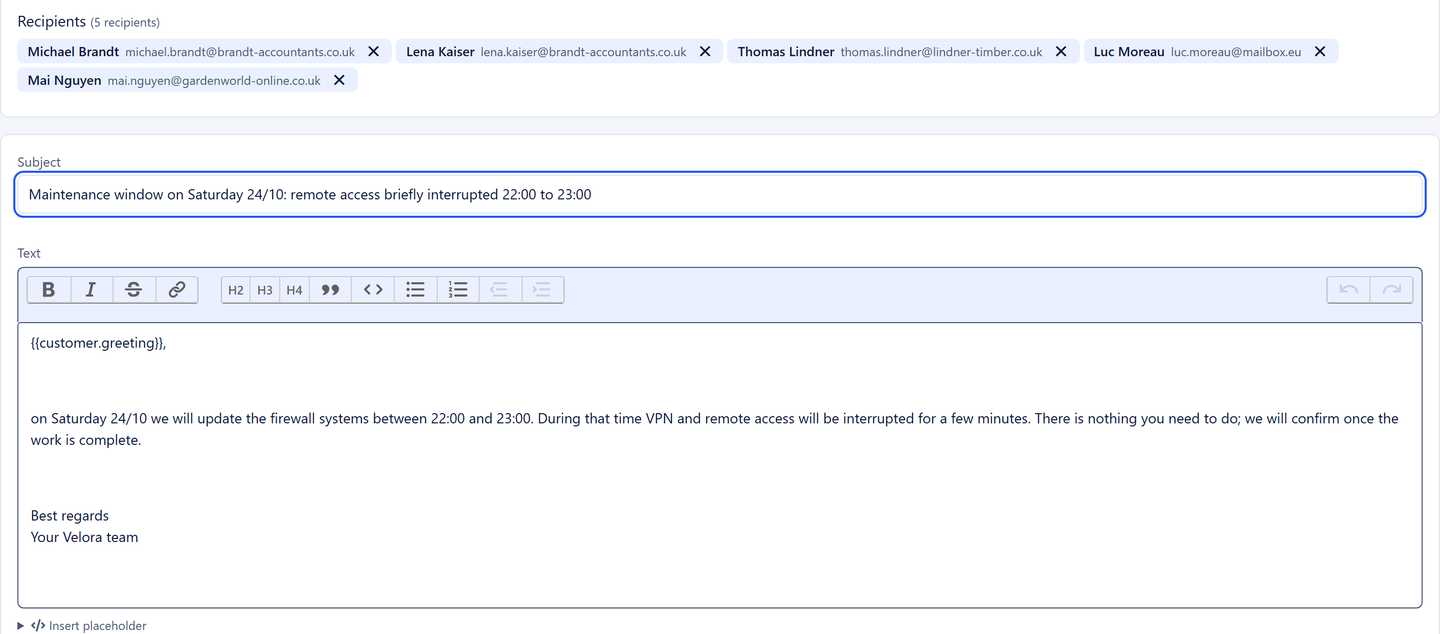This screenshot has height=634, width=1440.
Task: Click the outdent list icon
Action: [x=500, y=290]
